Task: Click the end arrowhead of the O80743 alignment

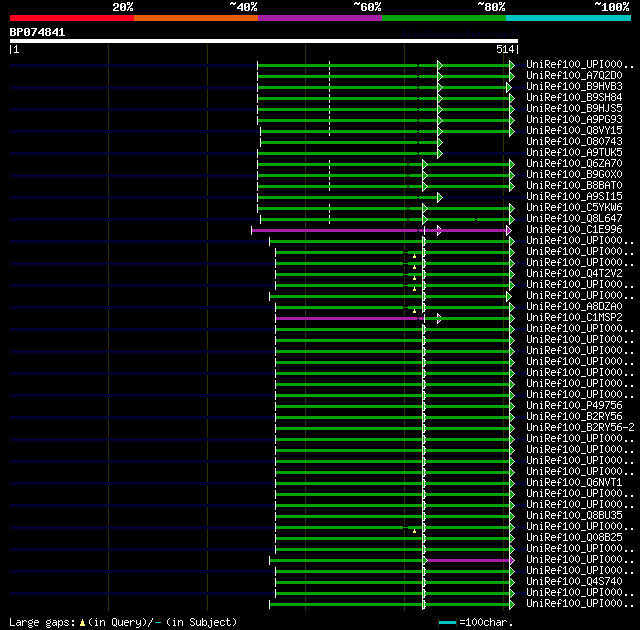Action: (440, 142)
